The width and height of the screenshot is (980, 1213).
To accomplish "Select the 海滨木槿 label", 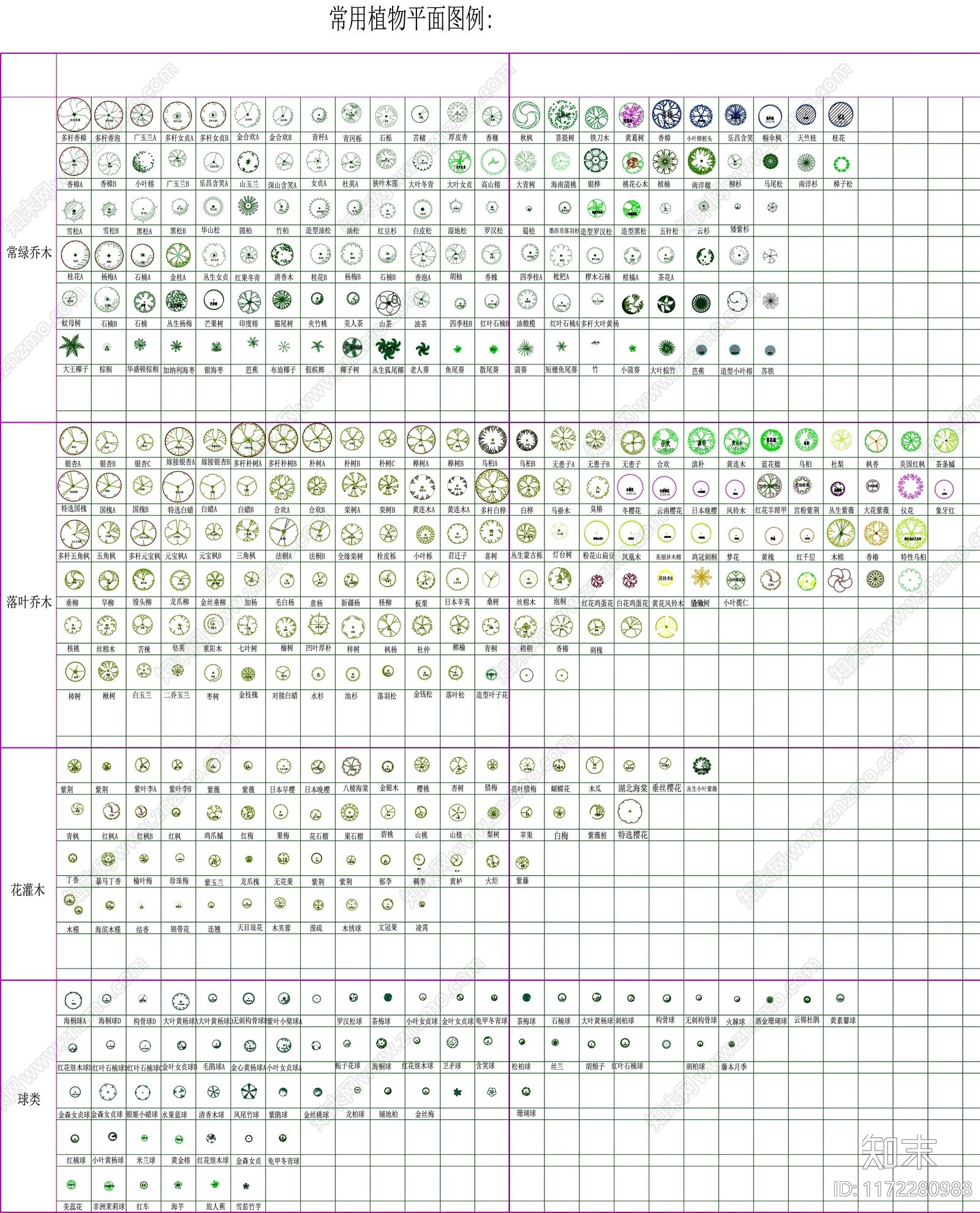I will click(x=108, y=930).
